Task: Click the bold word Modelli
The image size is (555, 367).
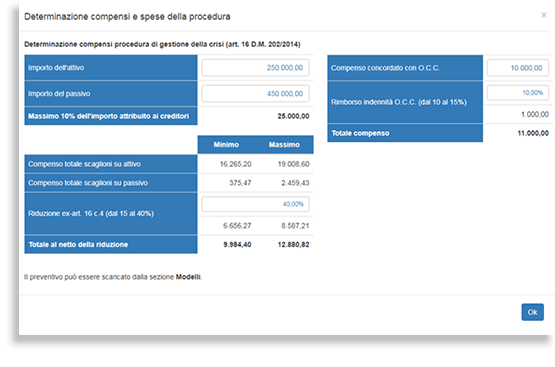Action: (x=188, y=277)
